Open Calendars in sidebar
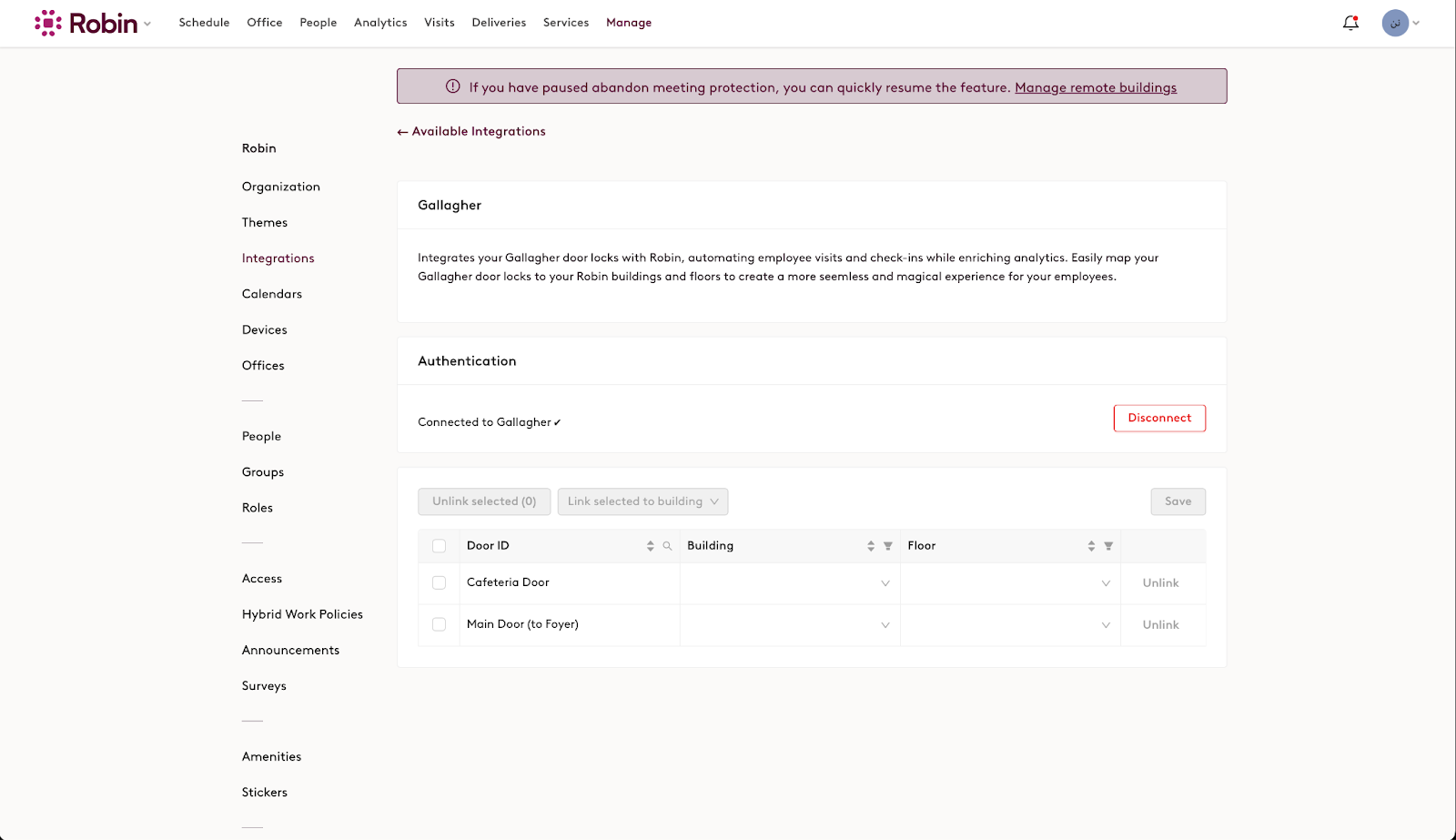1456x840 pixels. [x=272, y=294]
